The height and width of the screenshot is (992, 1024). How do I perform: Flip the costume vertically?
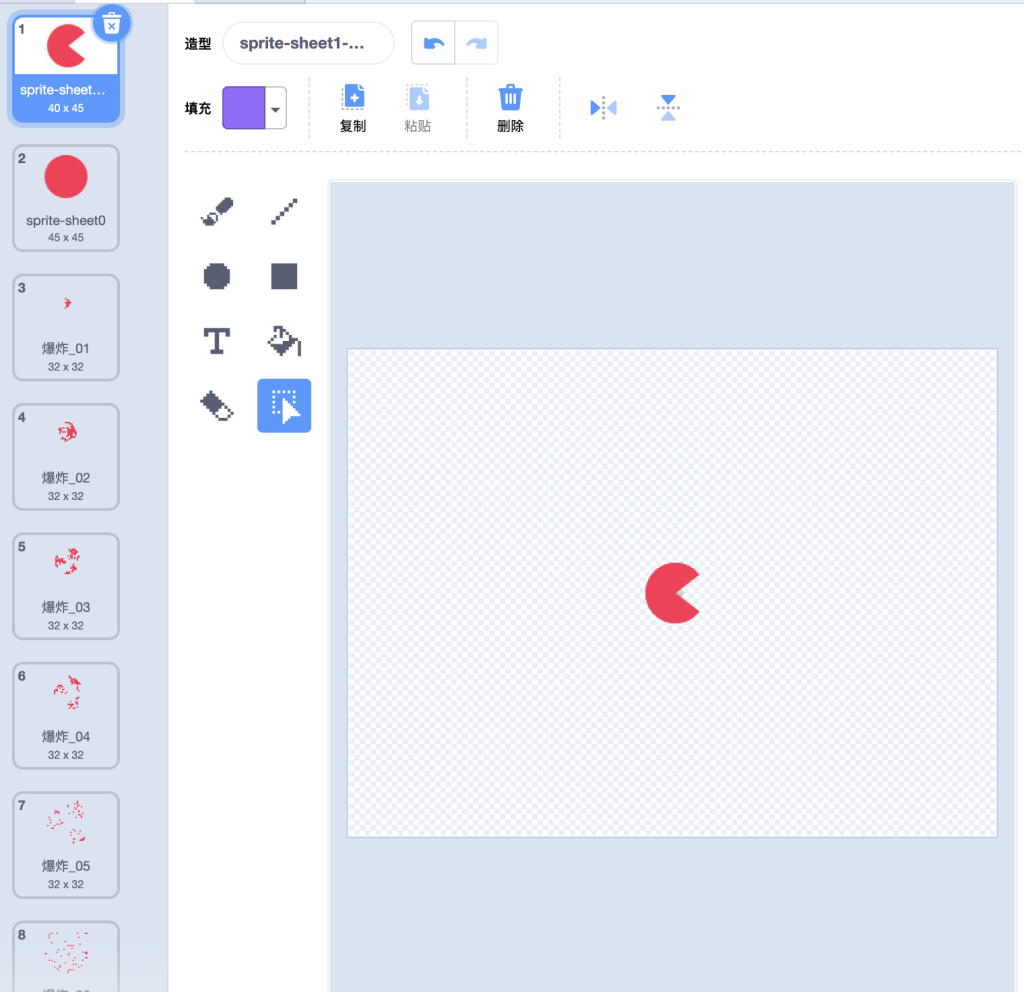(x=668, y=108)
